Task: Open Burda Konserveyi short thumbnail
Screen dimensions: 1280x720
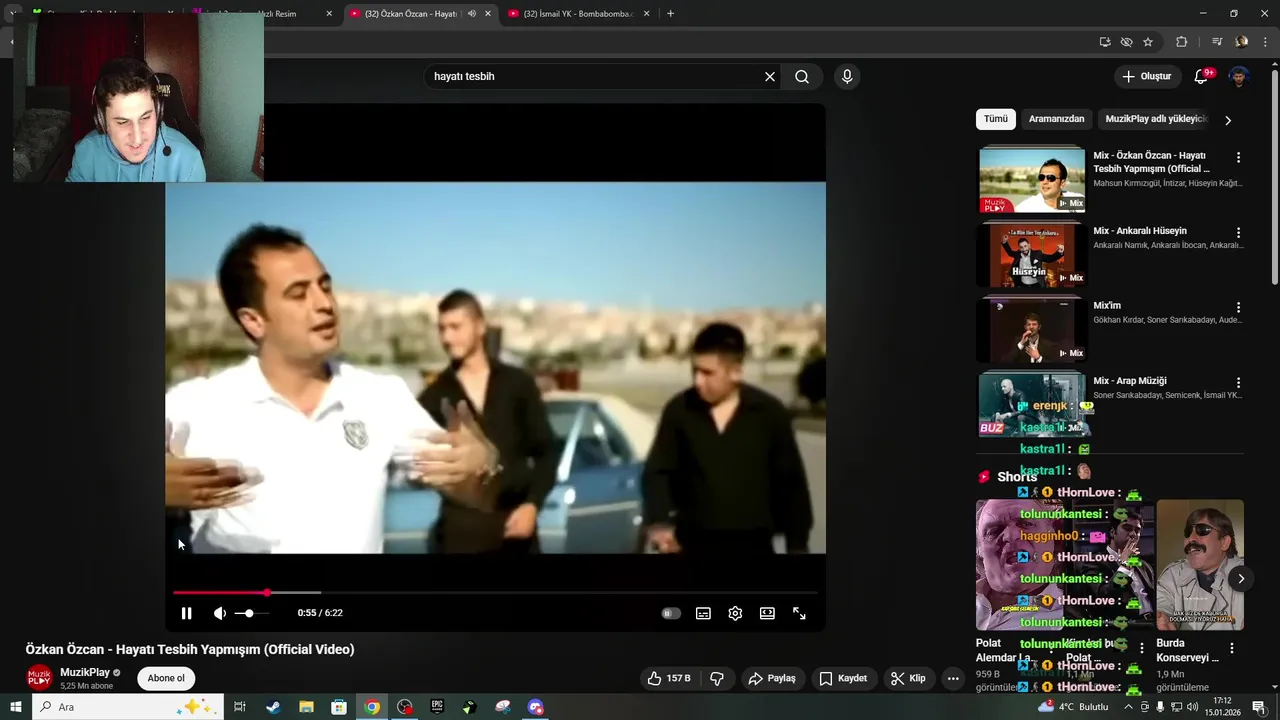Action: 1200,565
